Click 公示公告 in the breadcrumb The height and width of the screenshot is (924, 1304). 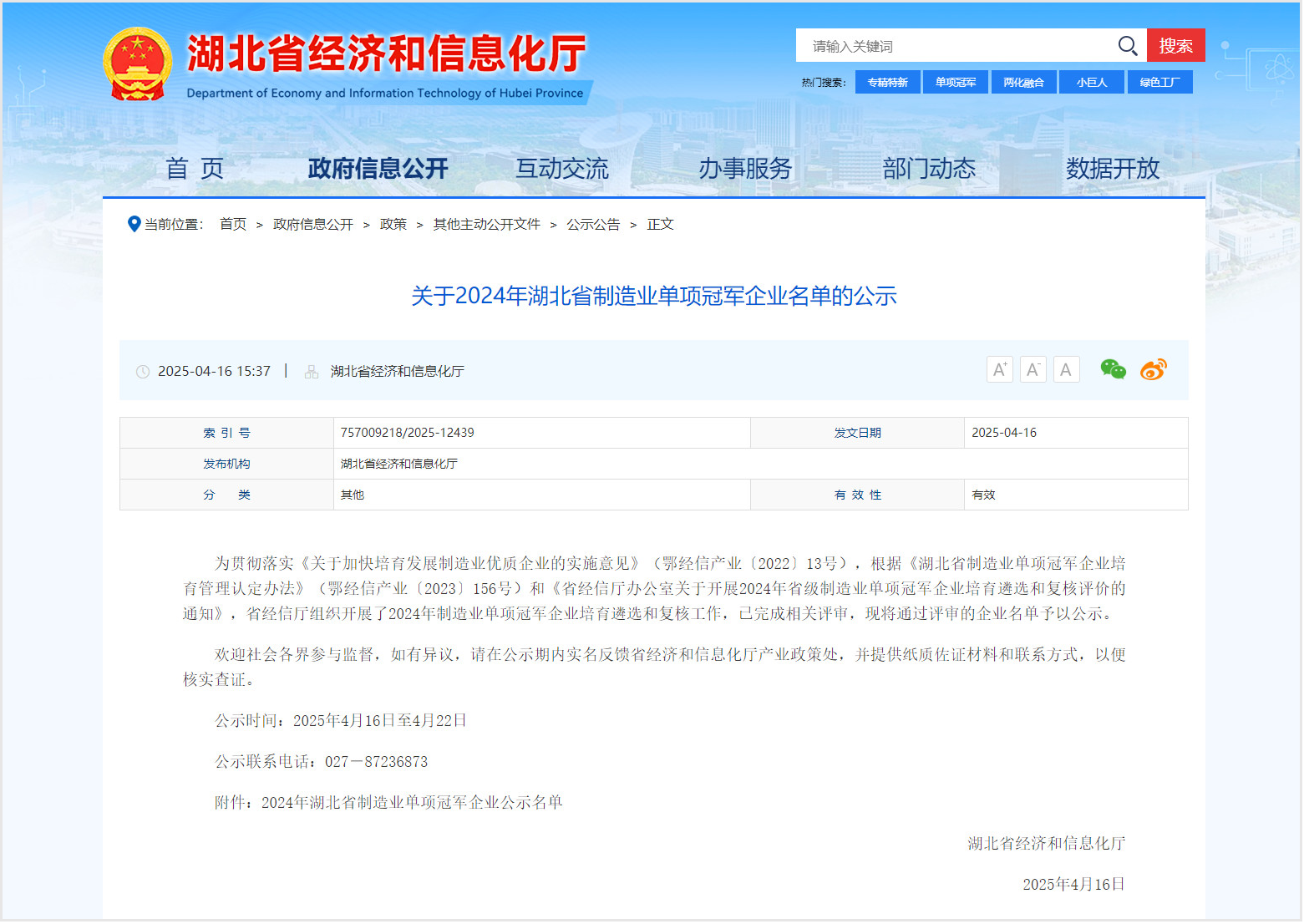[593, 224]
